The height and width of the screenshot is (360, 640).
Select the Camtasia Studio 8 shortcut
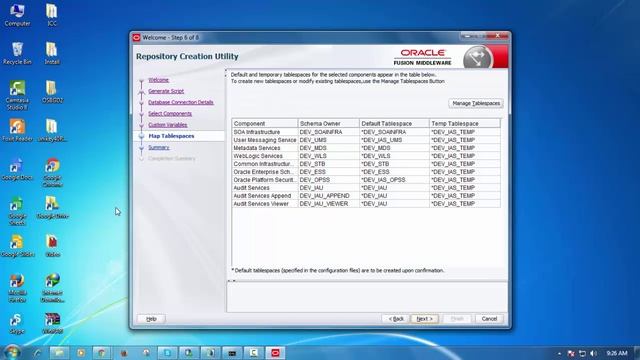pos(17,95)
